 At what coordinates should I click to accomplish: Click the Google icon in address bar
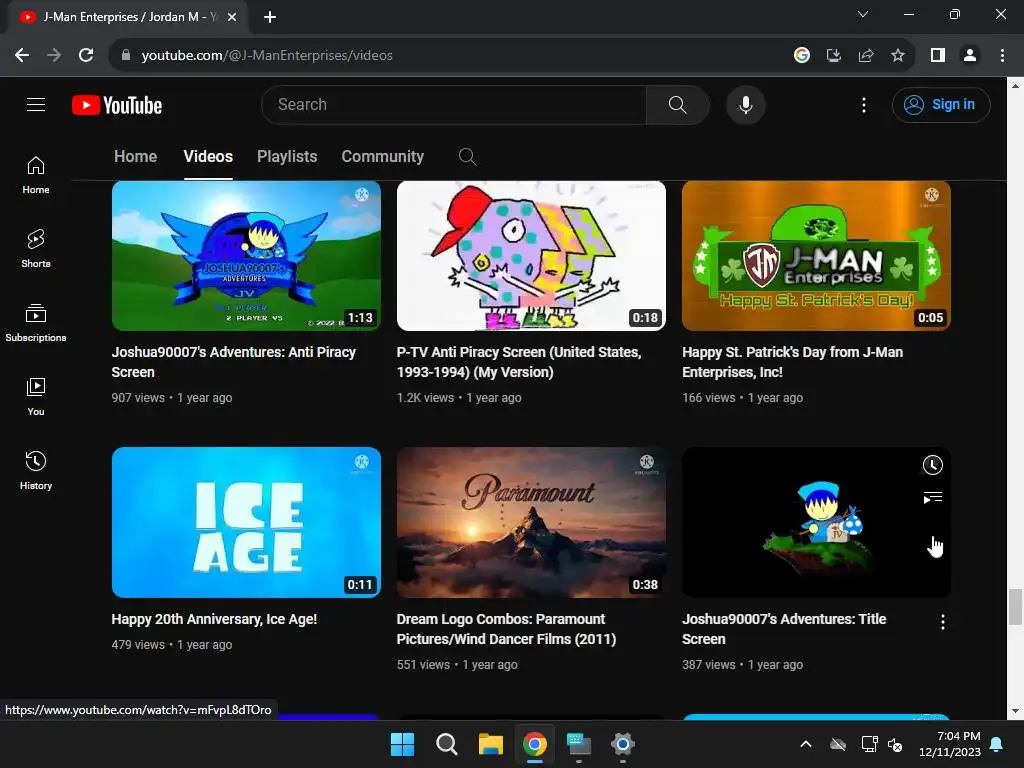pyautogui.click(x=801, y=56)
